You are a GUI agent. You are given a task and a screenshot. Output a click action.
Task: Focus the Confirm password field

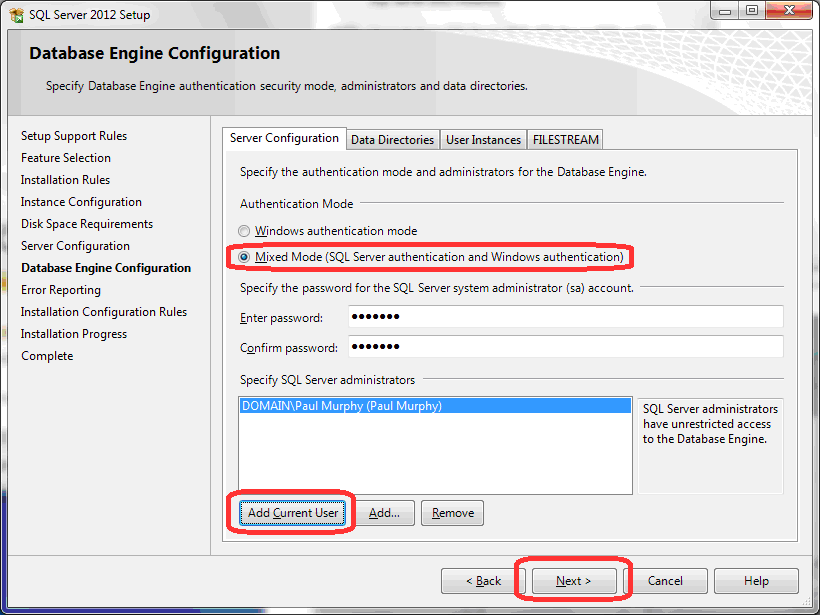[x=565, y=347]
